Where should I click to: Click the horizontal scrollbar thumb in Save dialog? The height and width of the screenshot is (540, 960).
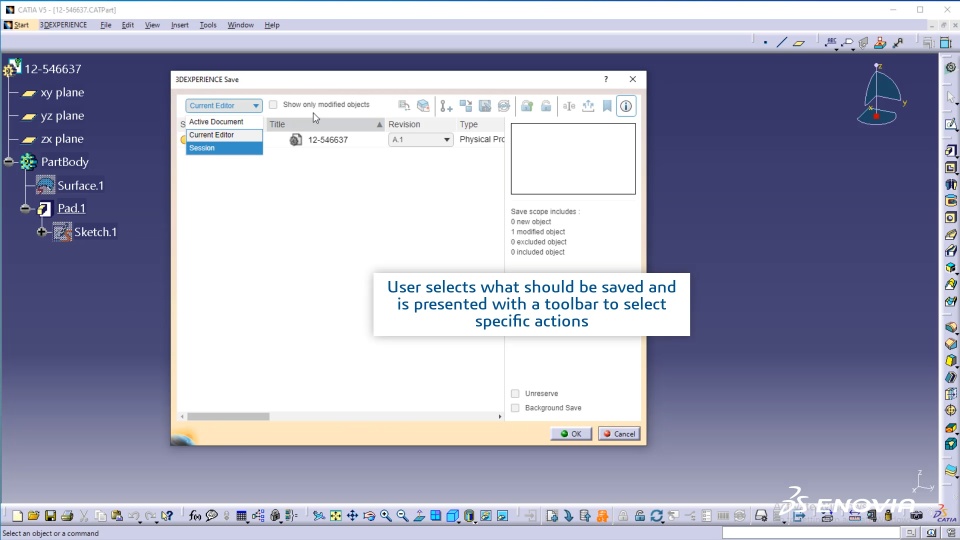228,416
